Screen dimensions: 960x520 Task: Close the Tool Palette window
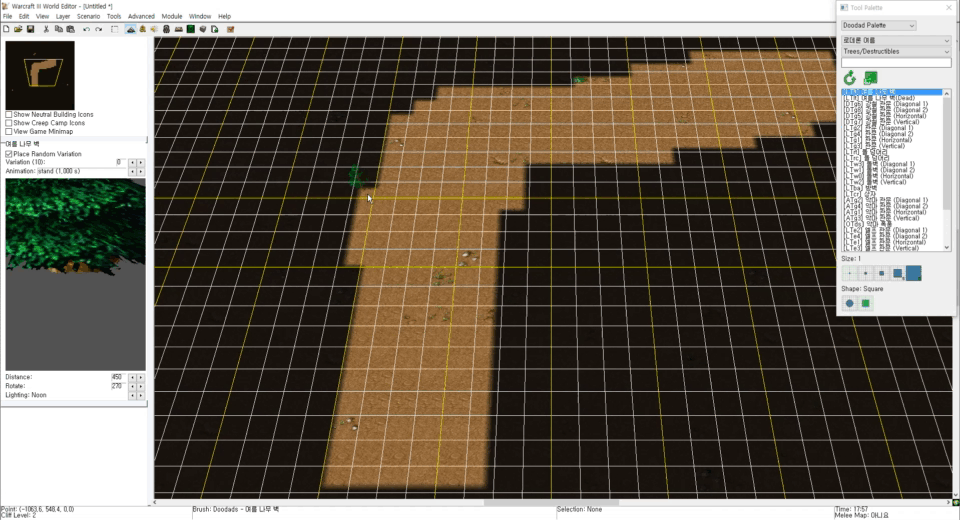tap(949, 7)
